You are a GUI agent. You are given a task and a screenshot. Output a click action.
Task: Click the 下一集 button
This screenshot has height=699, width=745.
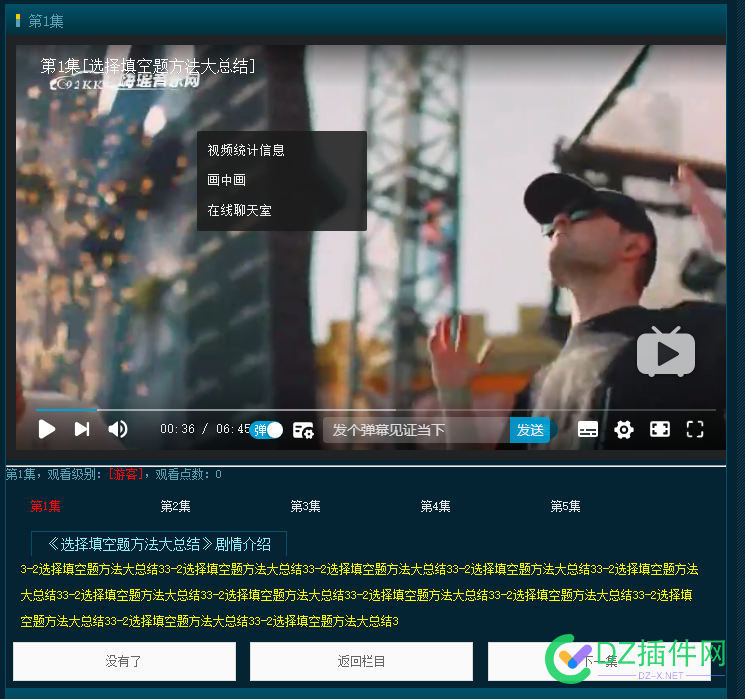[x=599, y=661]
